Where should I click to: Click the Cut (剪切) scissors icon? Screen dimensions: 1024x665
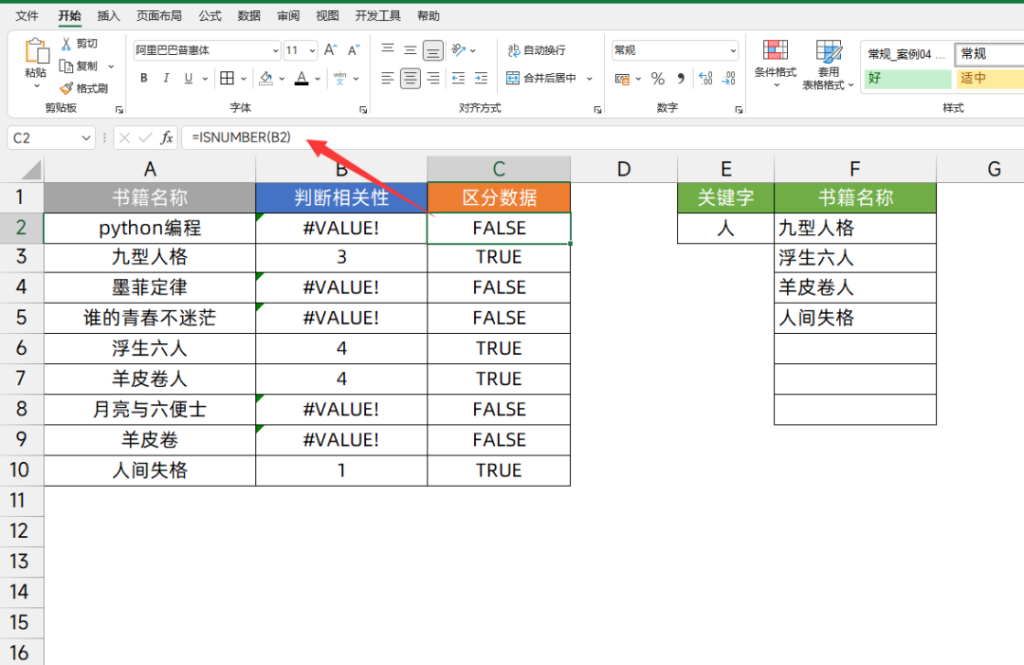66,44
